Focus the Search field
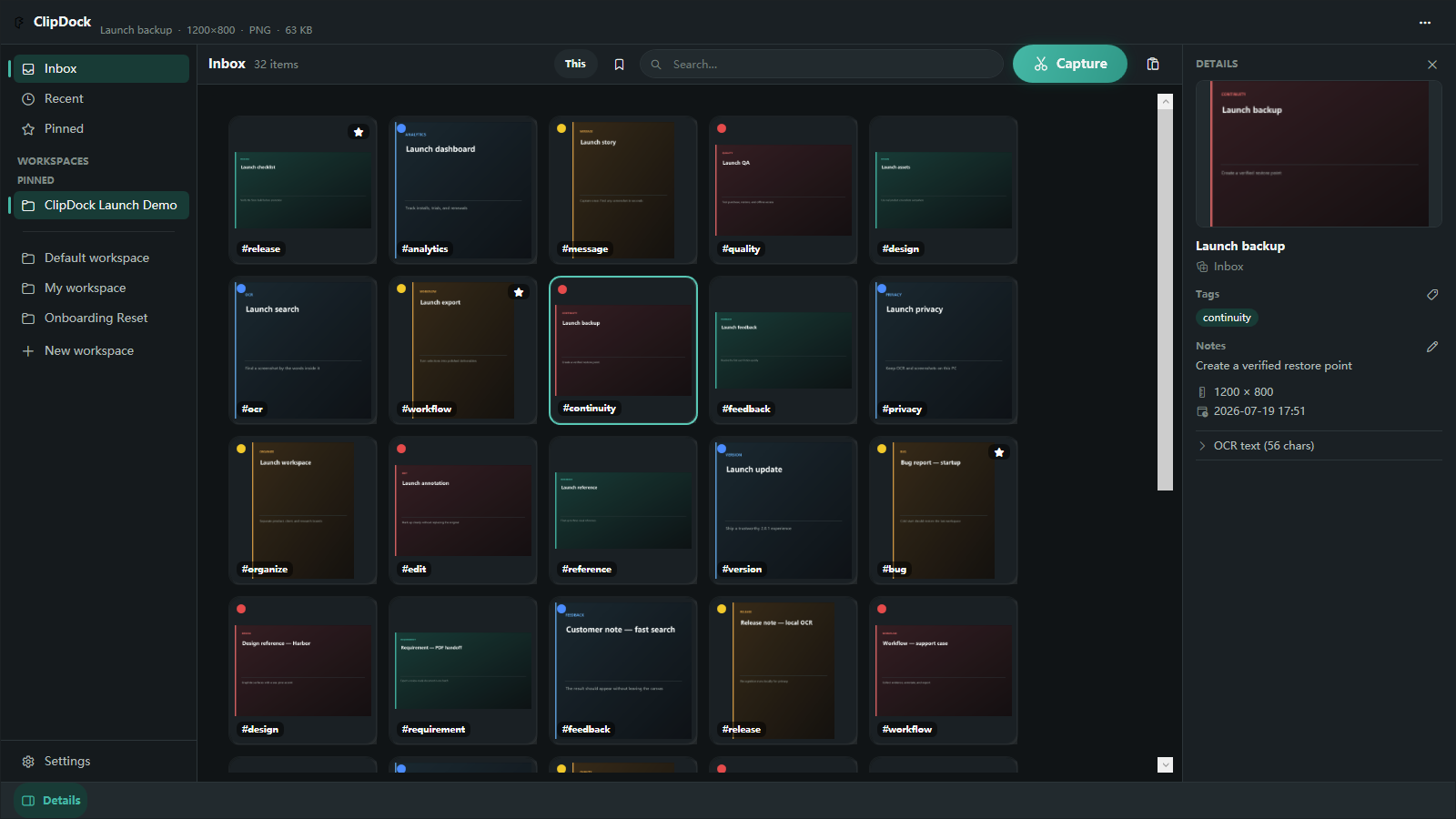Viewport: 1456px width, 819px height. tap(821, 64)
